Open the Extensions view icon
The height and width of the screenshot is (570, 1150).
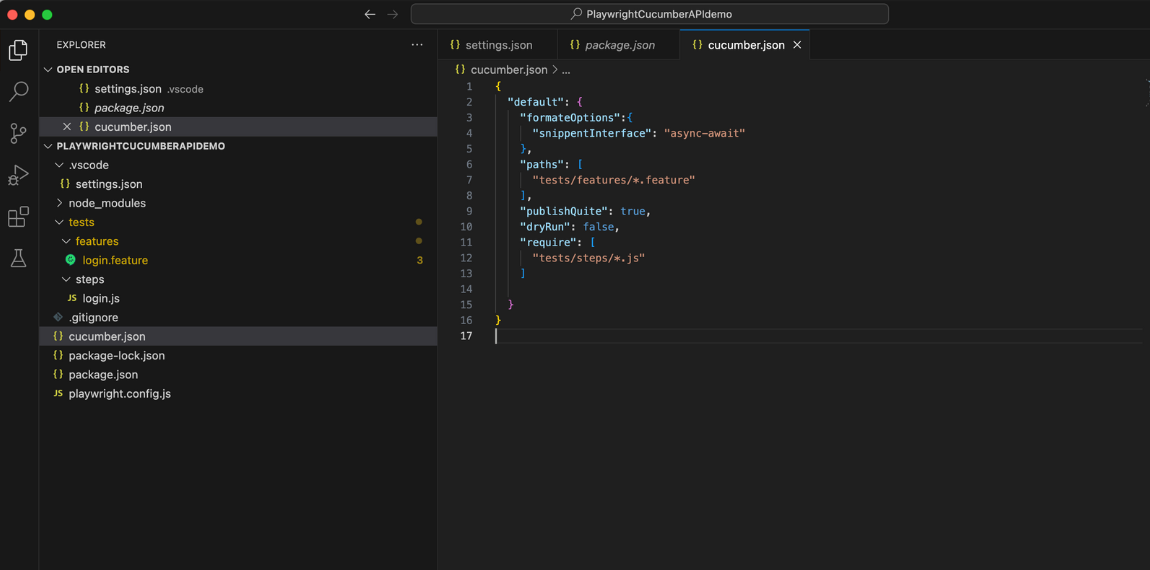click(x=18, y=217)
